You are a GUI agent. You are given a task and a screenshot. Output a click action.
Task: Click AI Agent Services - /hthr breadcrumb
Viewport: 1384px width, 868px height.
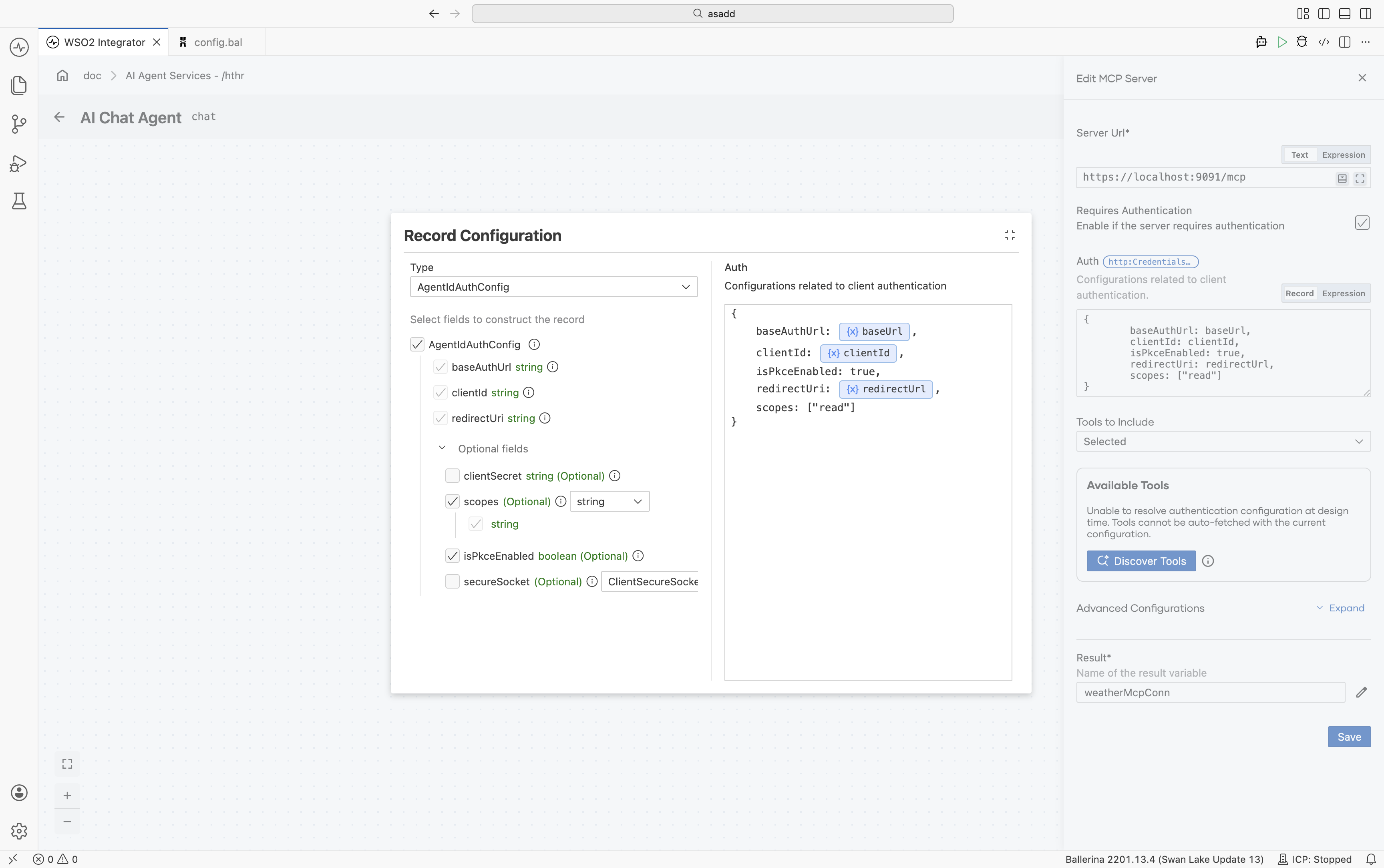pos(185,76)
